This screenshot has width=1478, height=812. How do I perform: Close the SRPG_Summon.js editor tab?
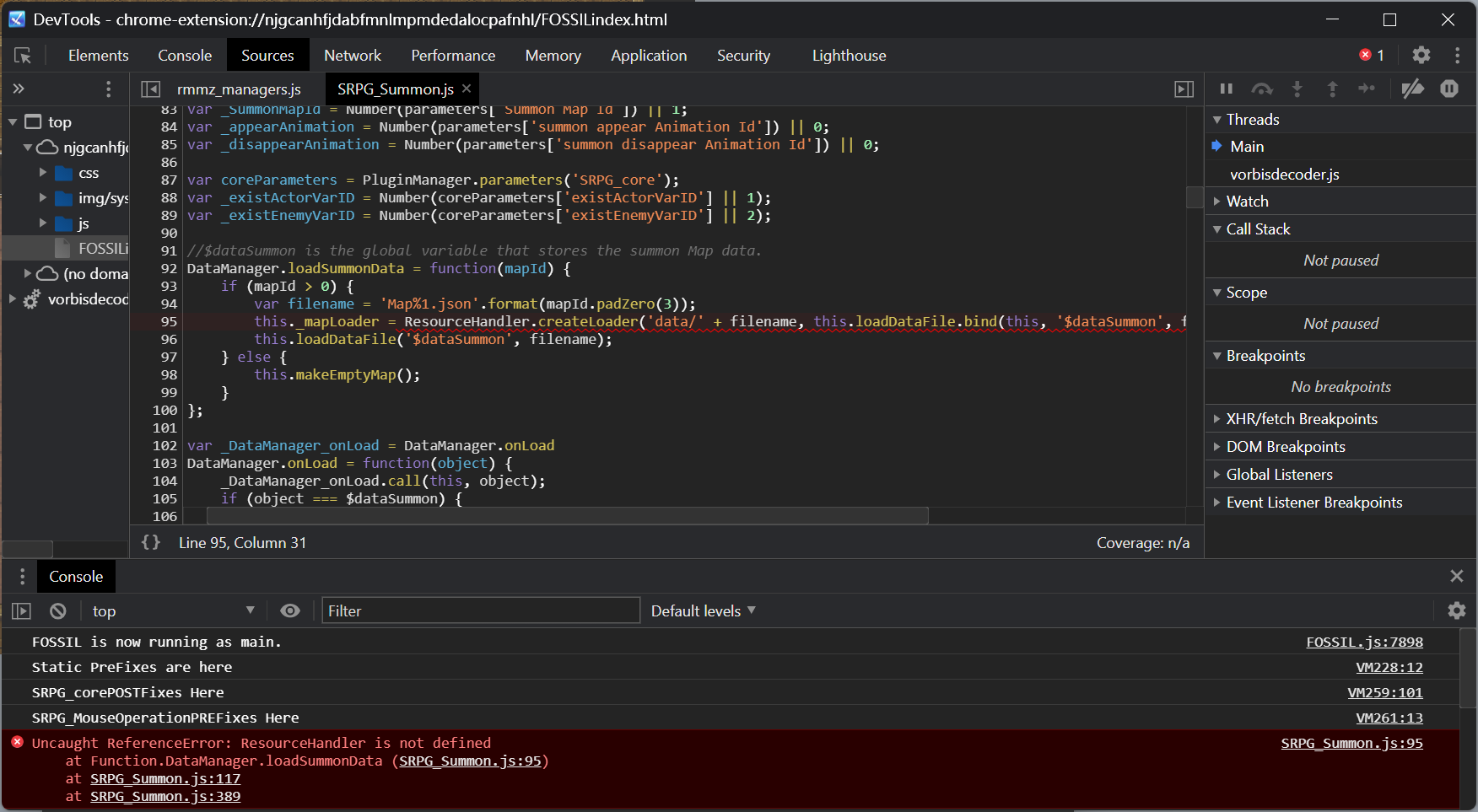point(467,89)
